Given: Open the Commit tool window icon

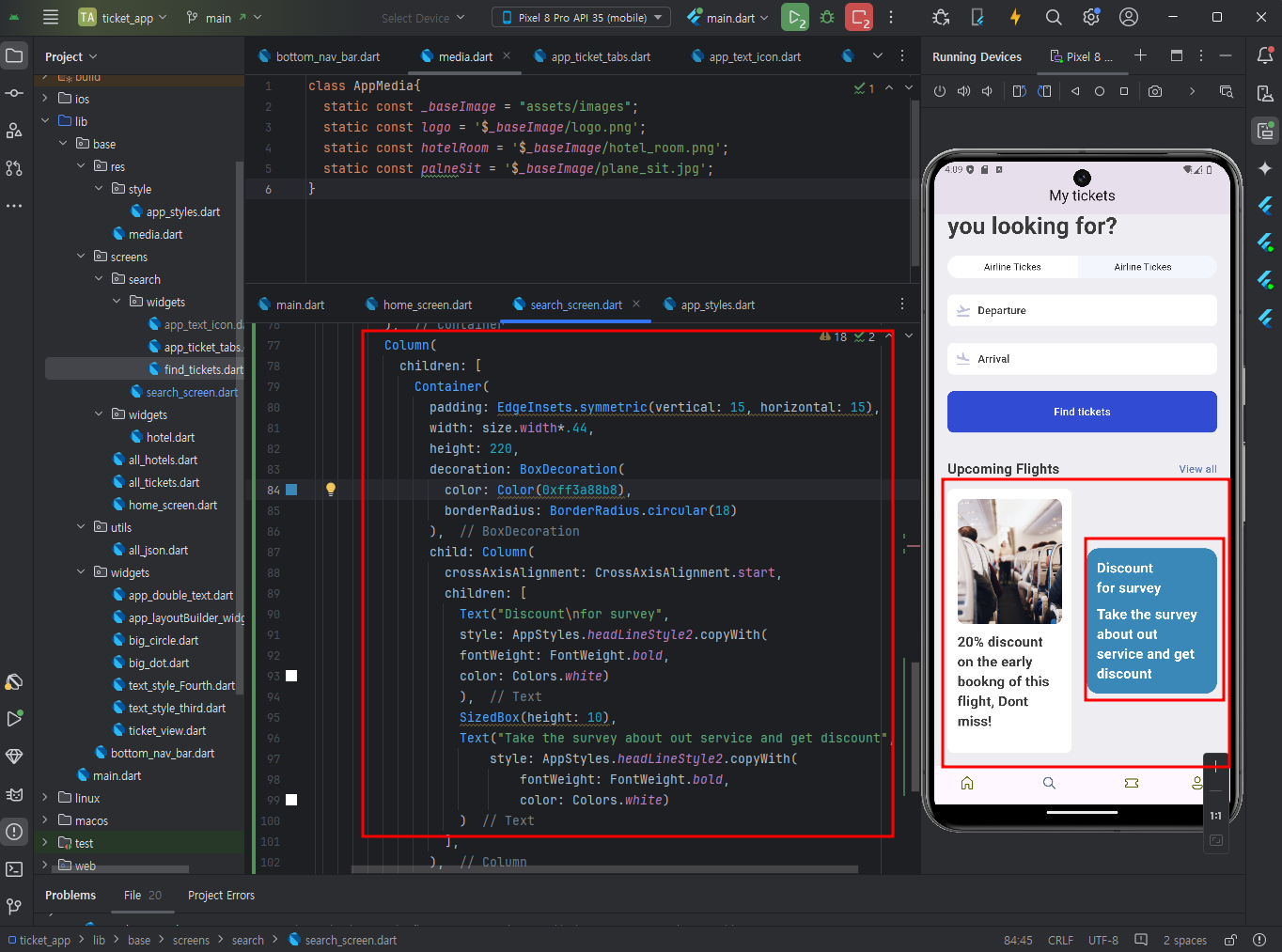Looking at the screenshot, I should click(x=14, y=93).
